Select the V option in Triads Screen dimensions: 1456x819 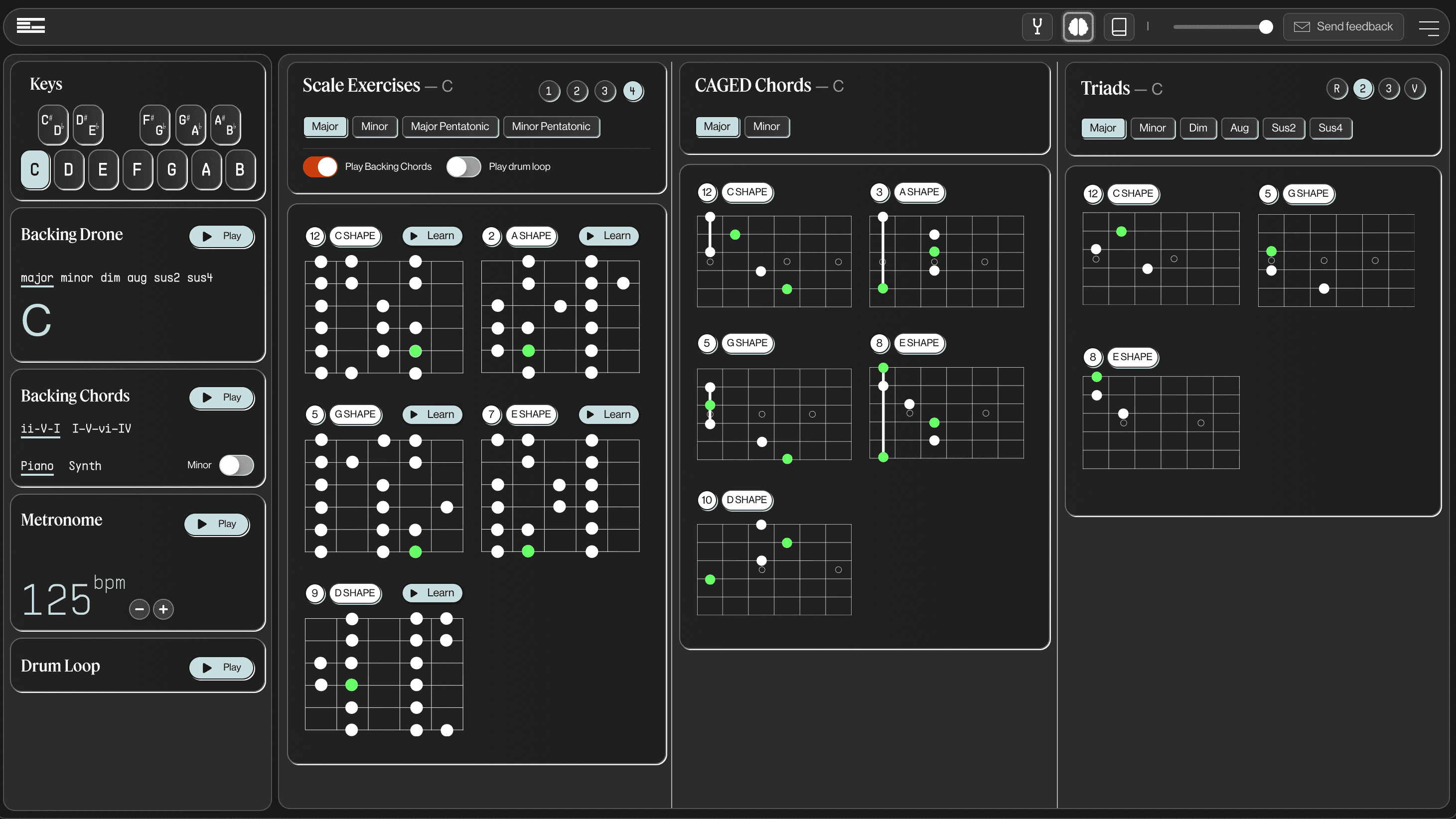tap(1415, 89)
